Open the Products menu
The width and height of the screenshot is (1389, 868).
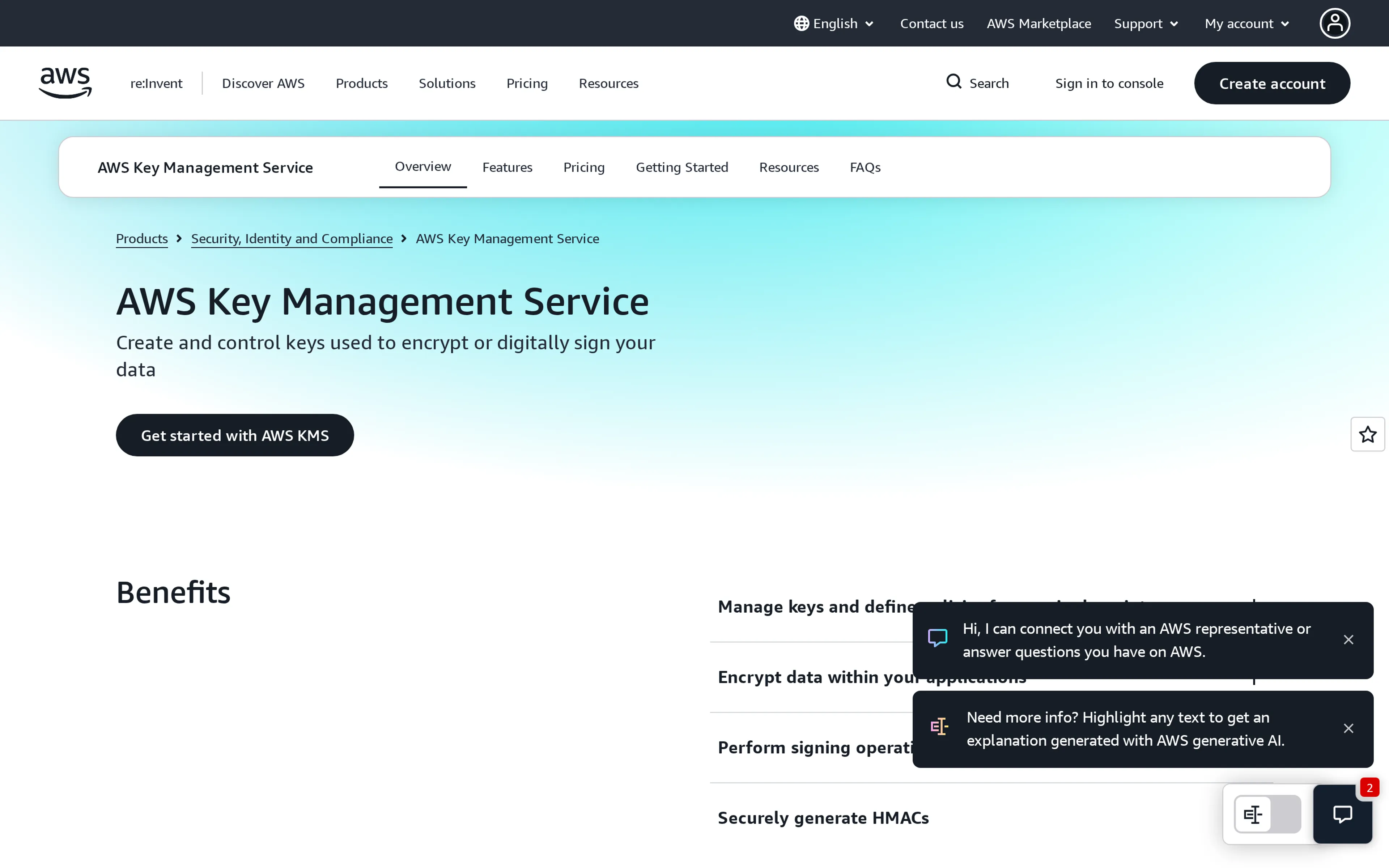click(x=362, y=83)
